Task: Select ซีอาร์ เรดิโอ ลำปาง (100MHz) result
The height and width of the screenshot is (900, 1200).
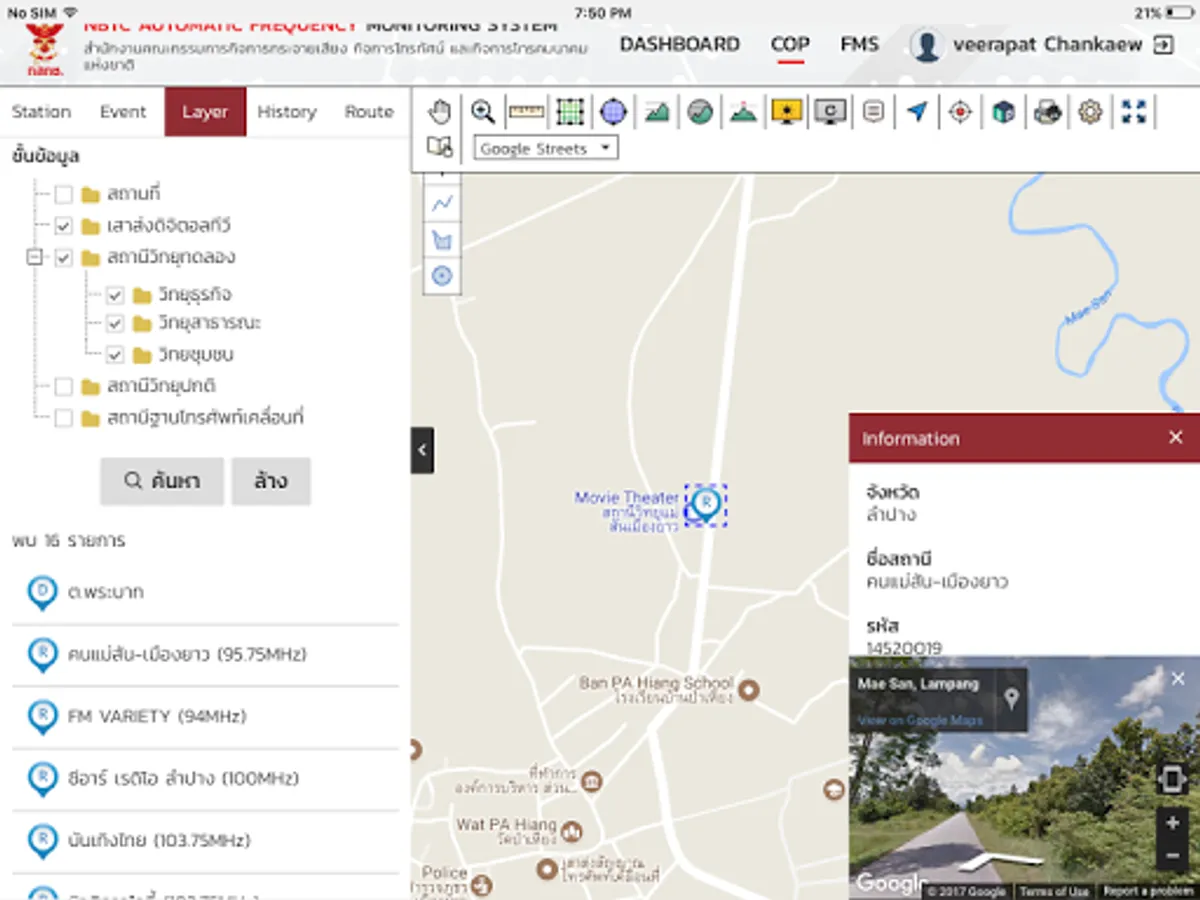Action: click(205, 779)
